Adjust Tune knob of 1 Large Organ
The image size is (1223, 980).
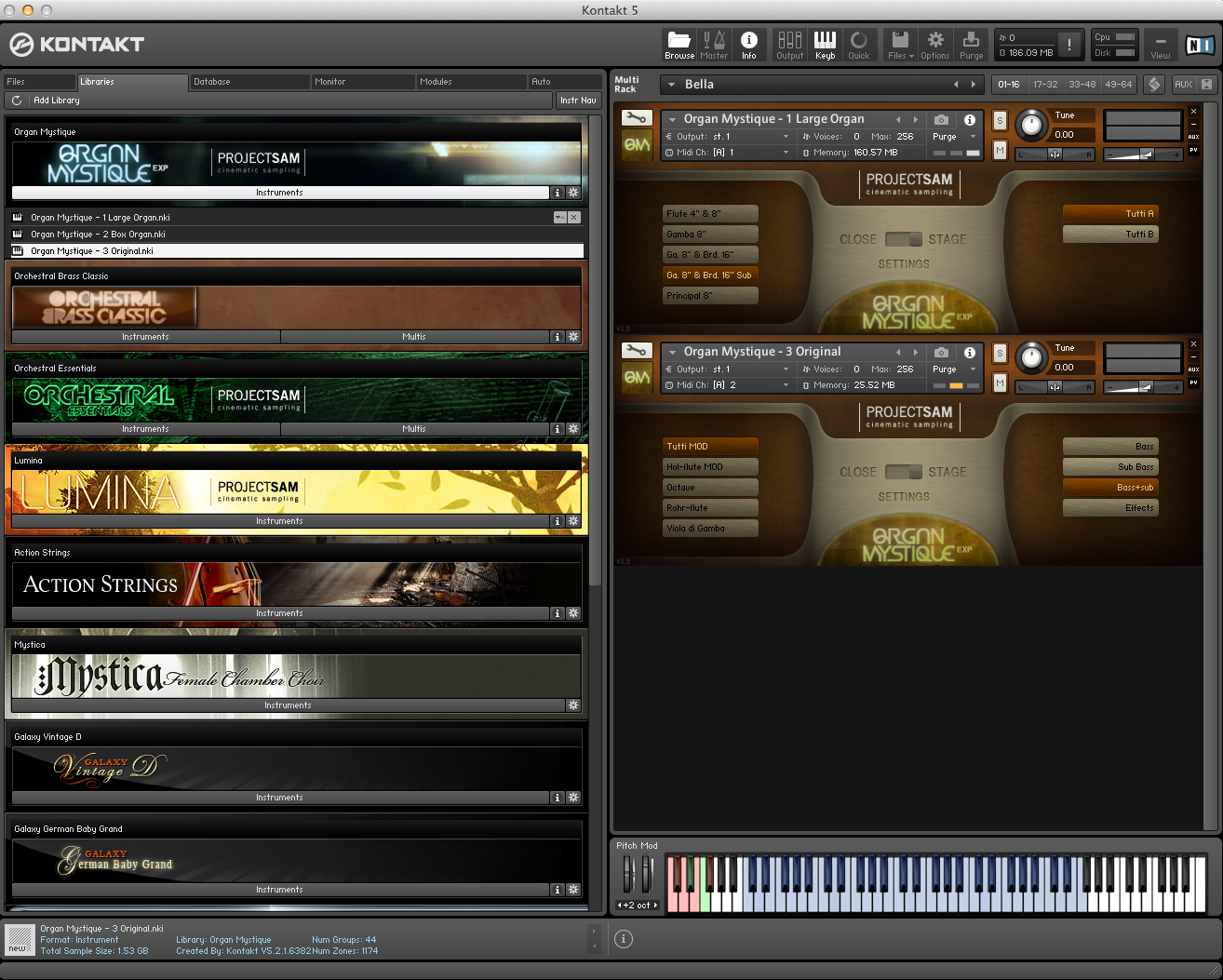coord(1030,124)
